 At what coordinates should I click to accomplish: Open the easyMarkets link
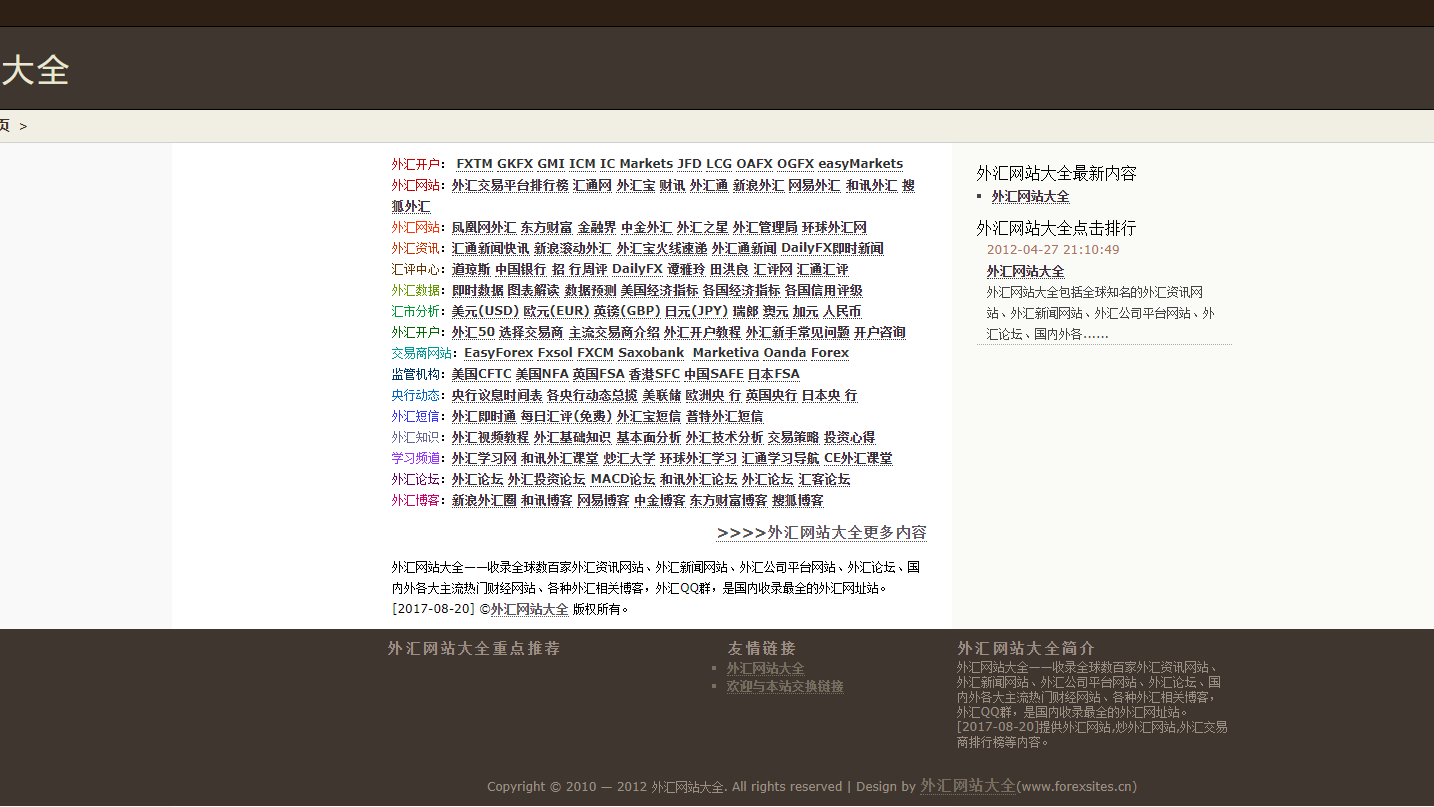pos(860,164)
